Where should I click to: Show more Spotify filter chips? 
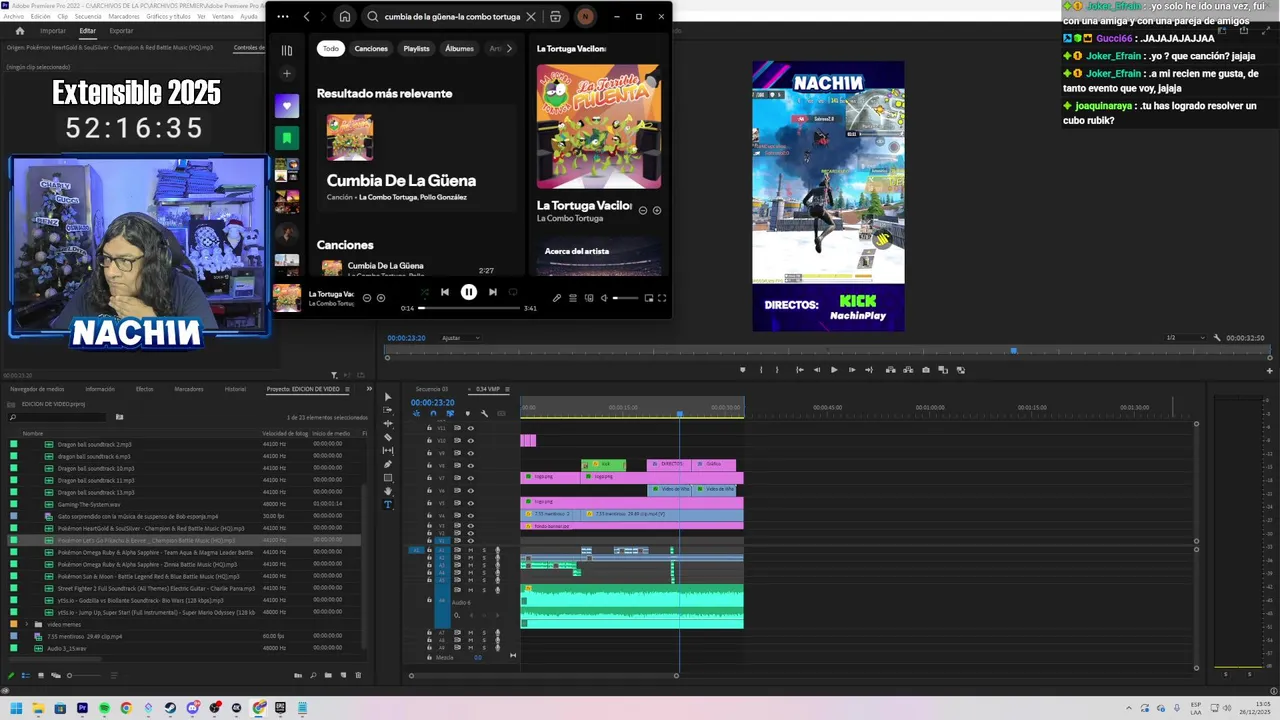(x=509, y=48)
